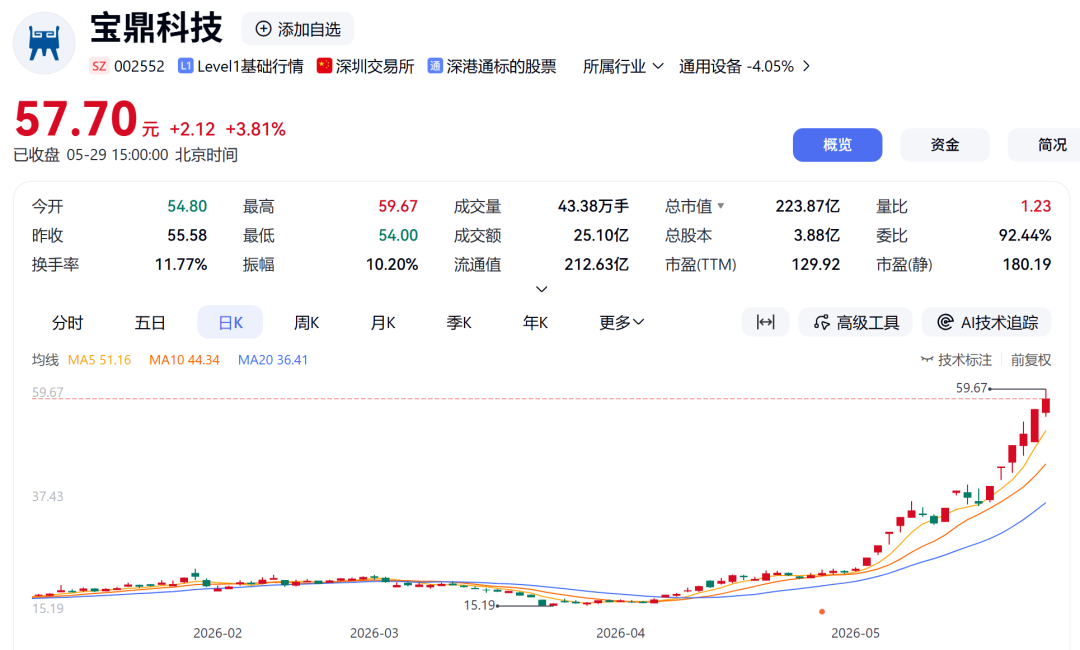
Task: Select 日K chart period
Action: click(x=230, y=322)
